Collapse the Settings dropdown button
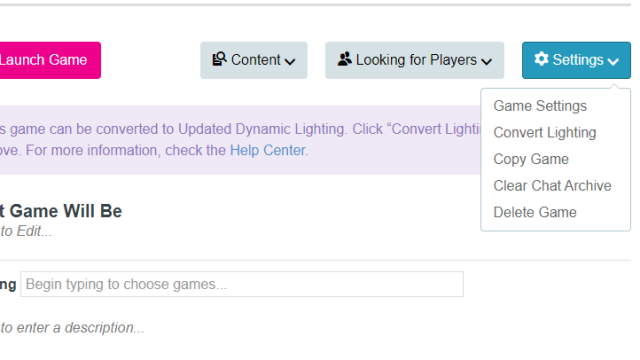This screenshot has height=360, width=640. point(576,60)
